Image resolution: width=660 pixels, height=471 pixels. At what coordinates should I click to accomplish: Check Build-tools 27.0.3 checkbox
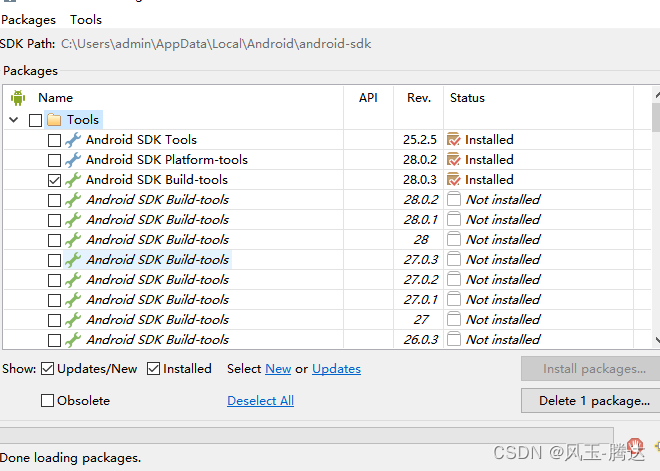[54, 261]
